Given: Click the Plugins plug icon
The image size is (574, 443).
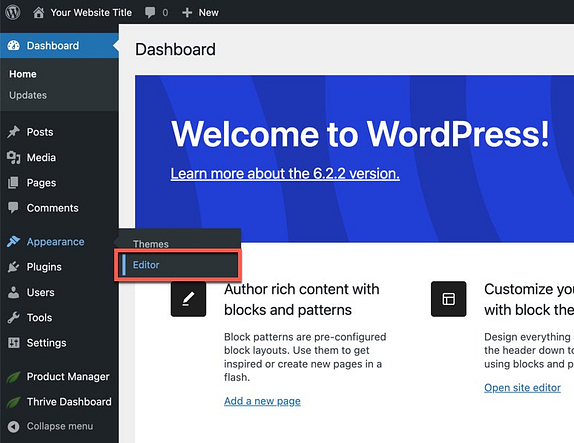Looking at the screenshot, I should click(14, 267).
